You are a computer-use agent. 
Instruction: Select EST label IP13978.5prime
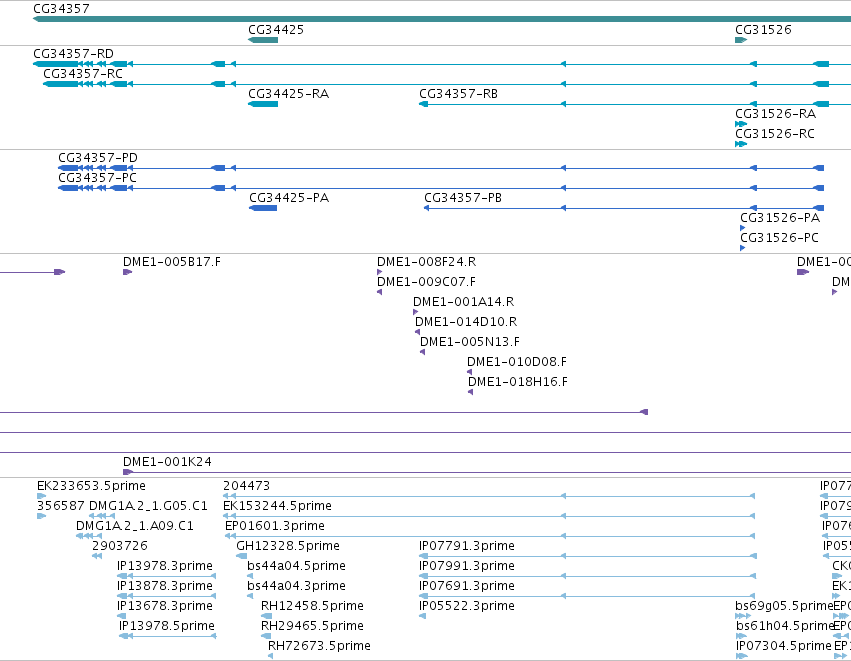[x=167, y=627]
